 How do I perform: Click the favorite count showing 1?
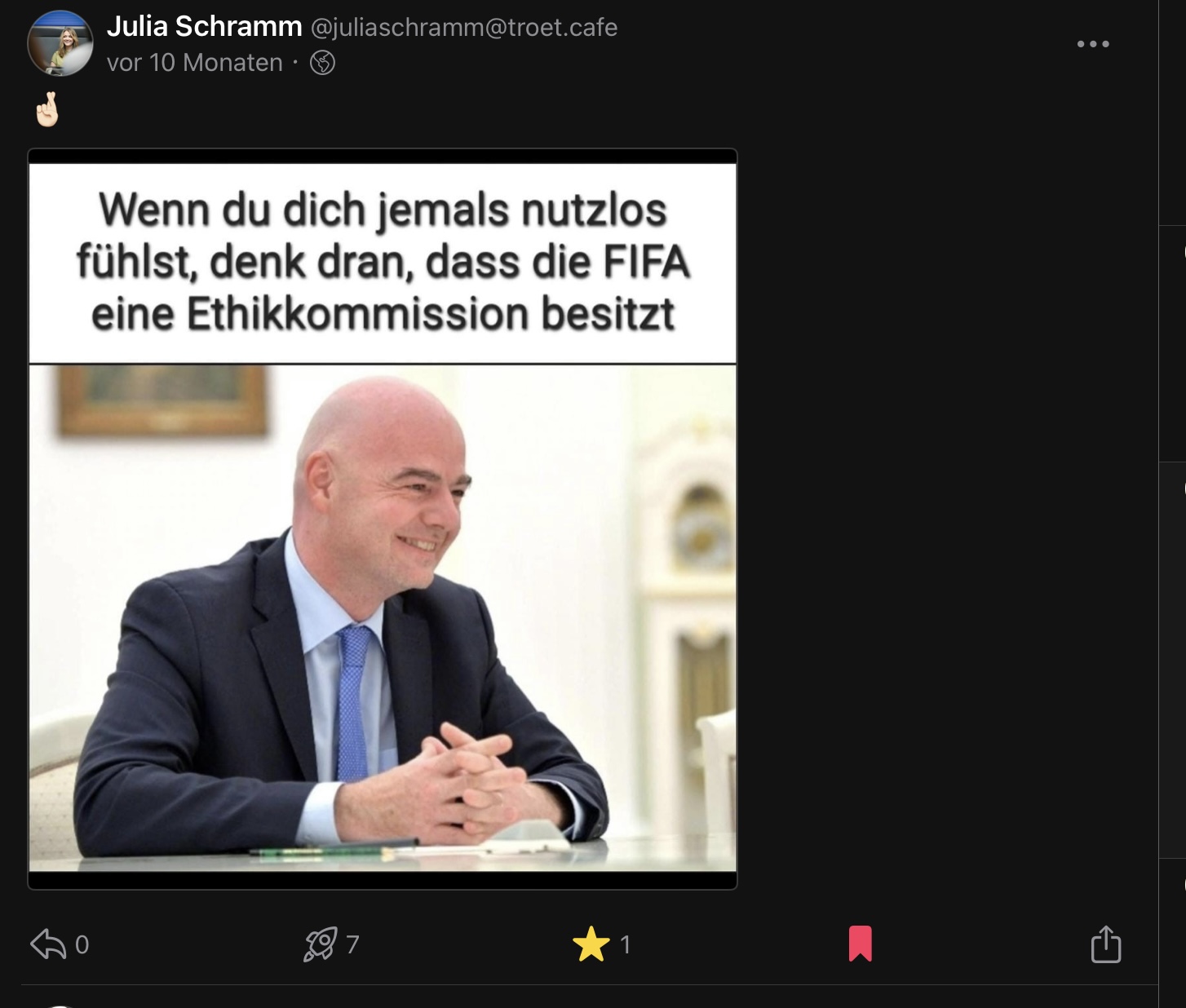tap(626, 944)
